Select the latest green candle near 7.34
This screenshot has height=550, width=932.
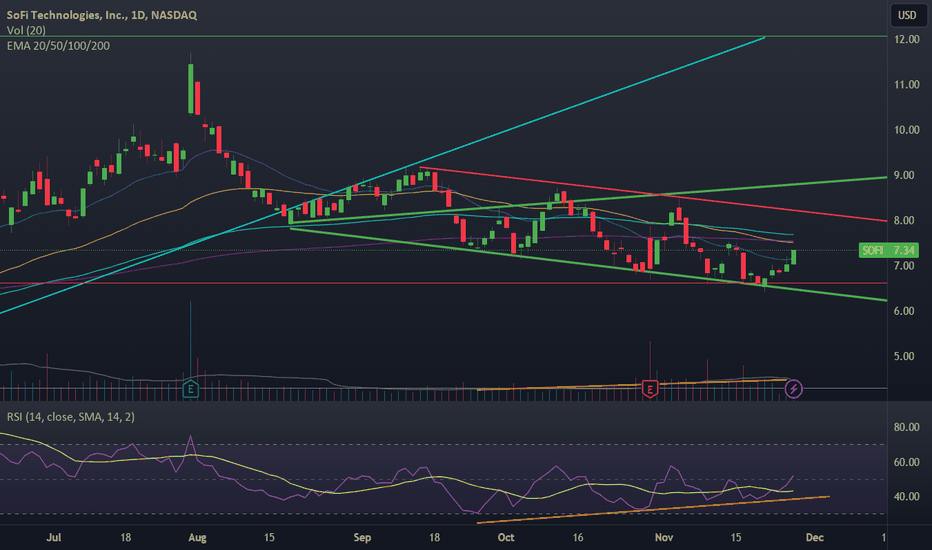pyautogui.click(x=794, y=257)
